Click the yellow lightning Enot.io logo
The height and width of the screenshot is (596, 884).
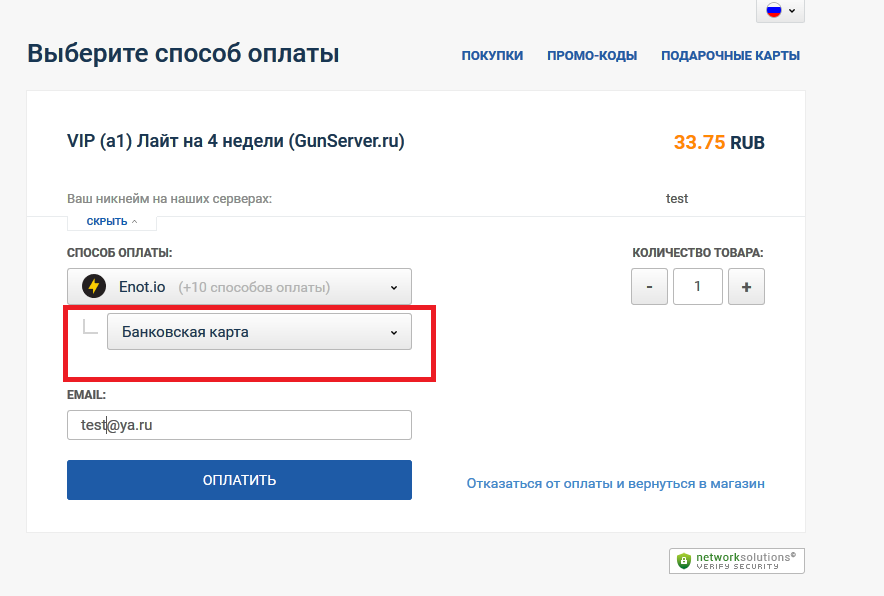[x=94, y=287]
